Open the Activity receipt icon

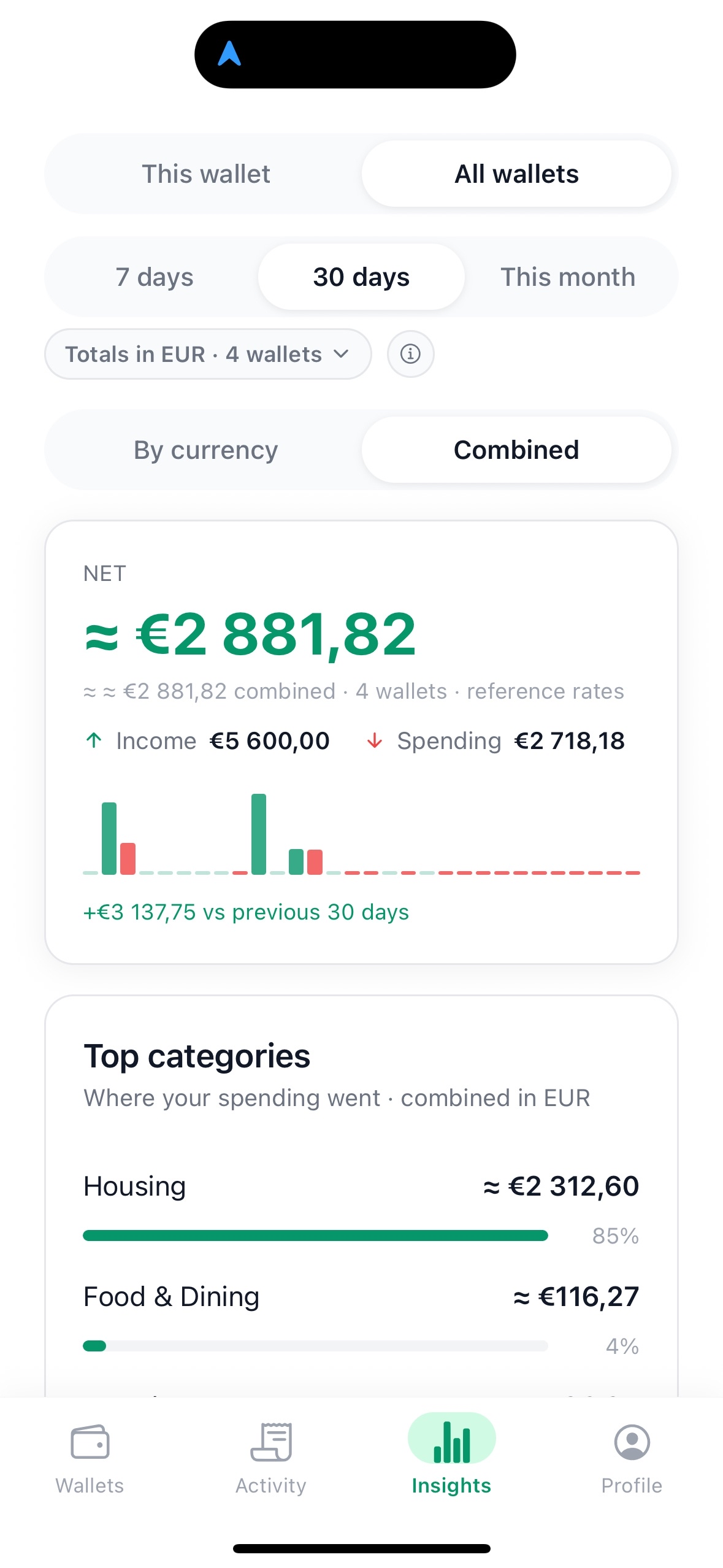click(x=271, y=1442)
